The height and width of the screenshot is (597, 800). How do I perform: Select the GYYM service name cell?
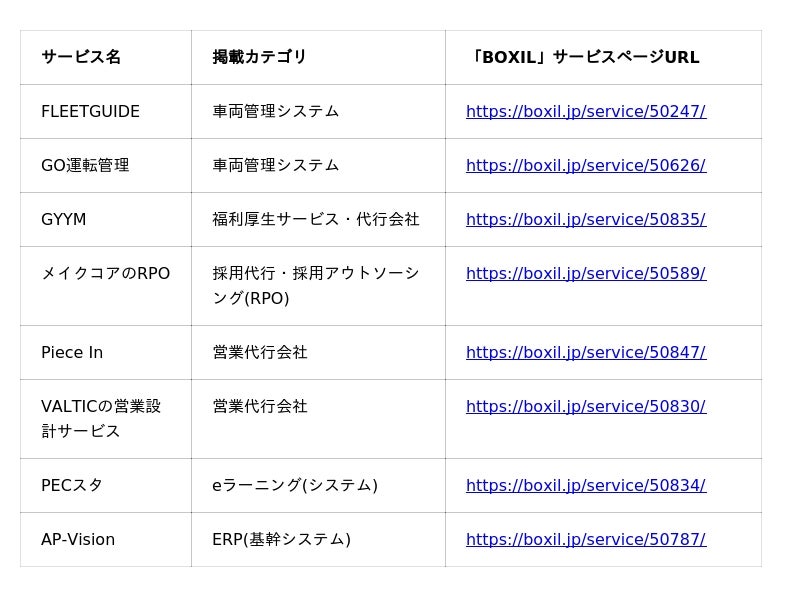64,220
